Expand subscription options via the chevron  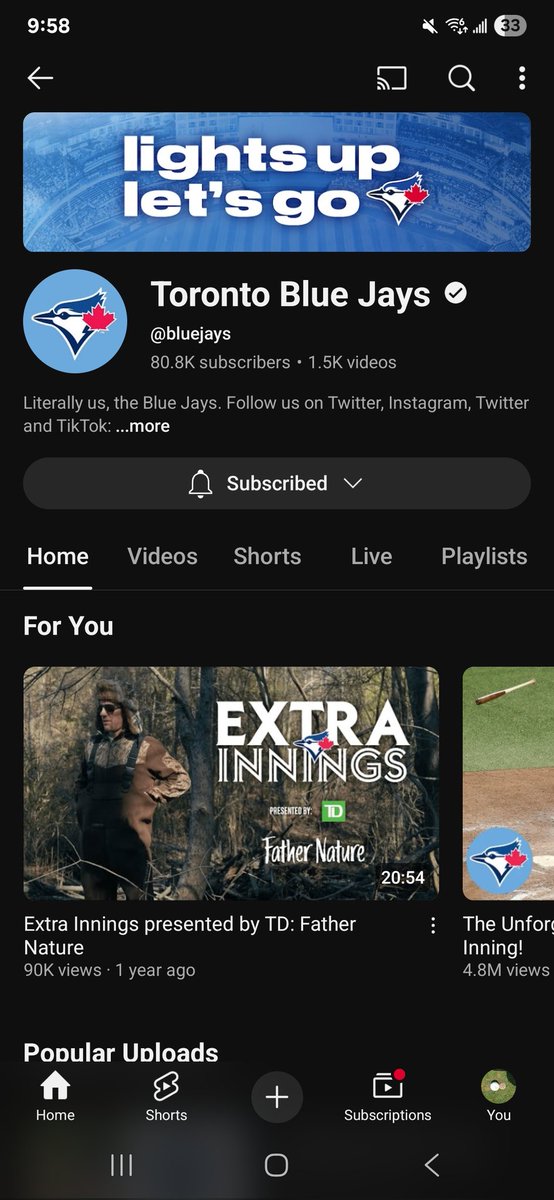pyautogui.click(x=352, y=483)
